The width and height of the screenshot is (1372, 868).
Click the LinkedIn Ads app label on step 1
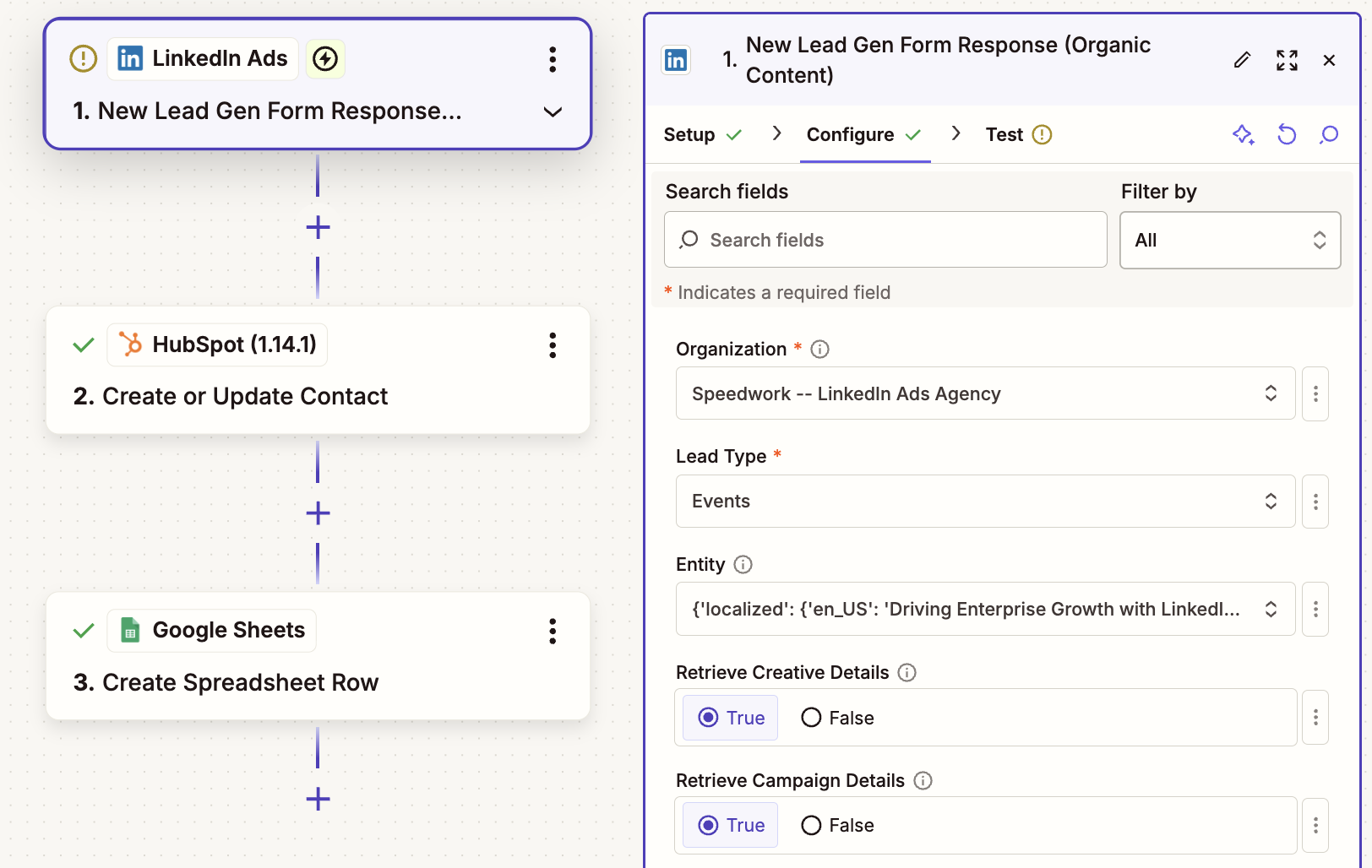(203, 59)
